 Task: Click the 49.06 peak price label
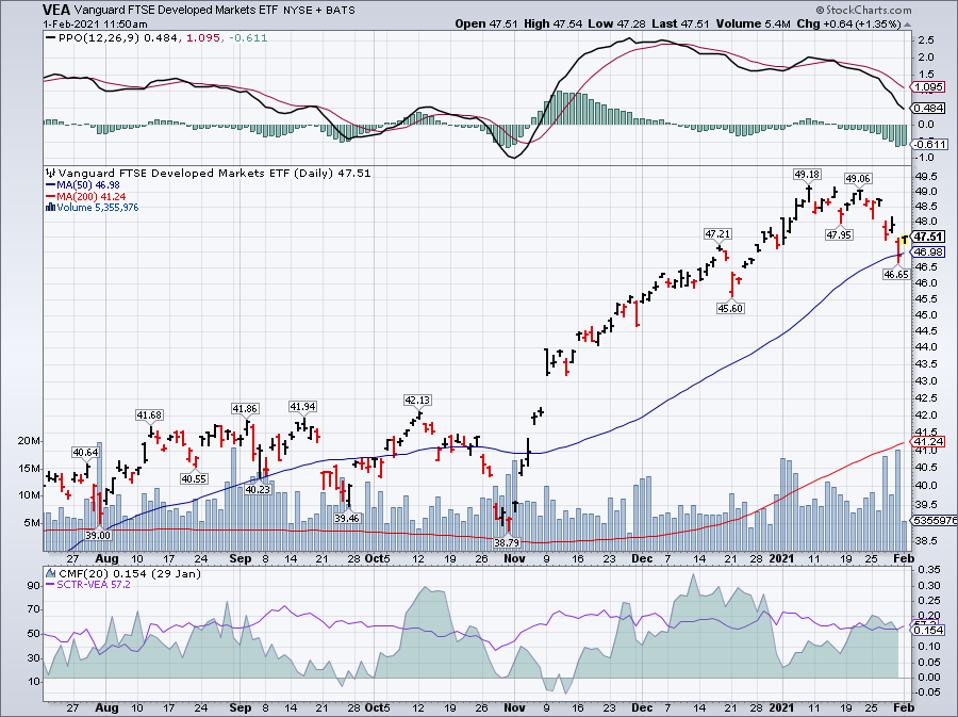[x=858, y=179]
